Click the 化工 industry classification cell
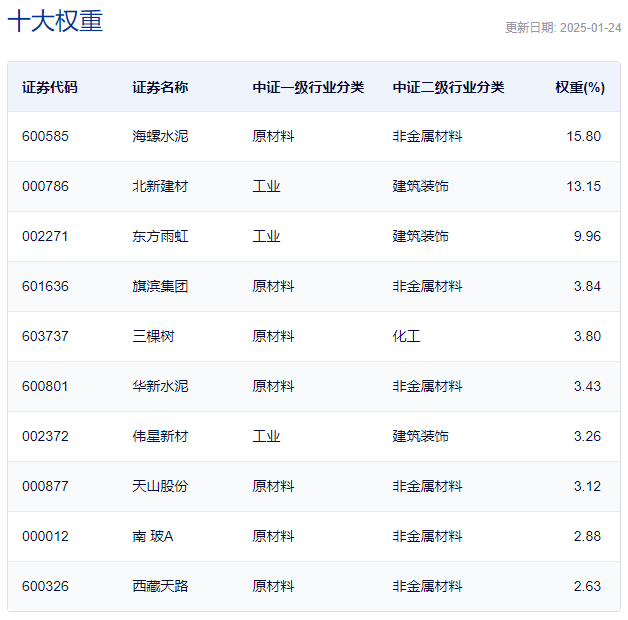This screenshot has height=620, width=628. coord(406,336)
